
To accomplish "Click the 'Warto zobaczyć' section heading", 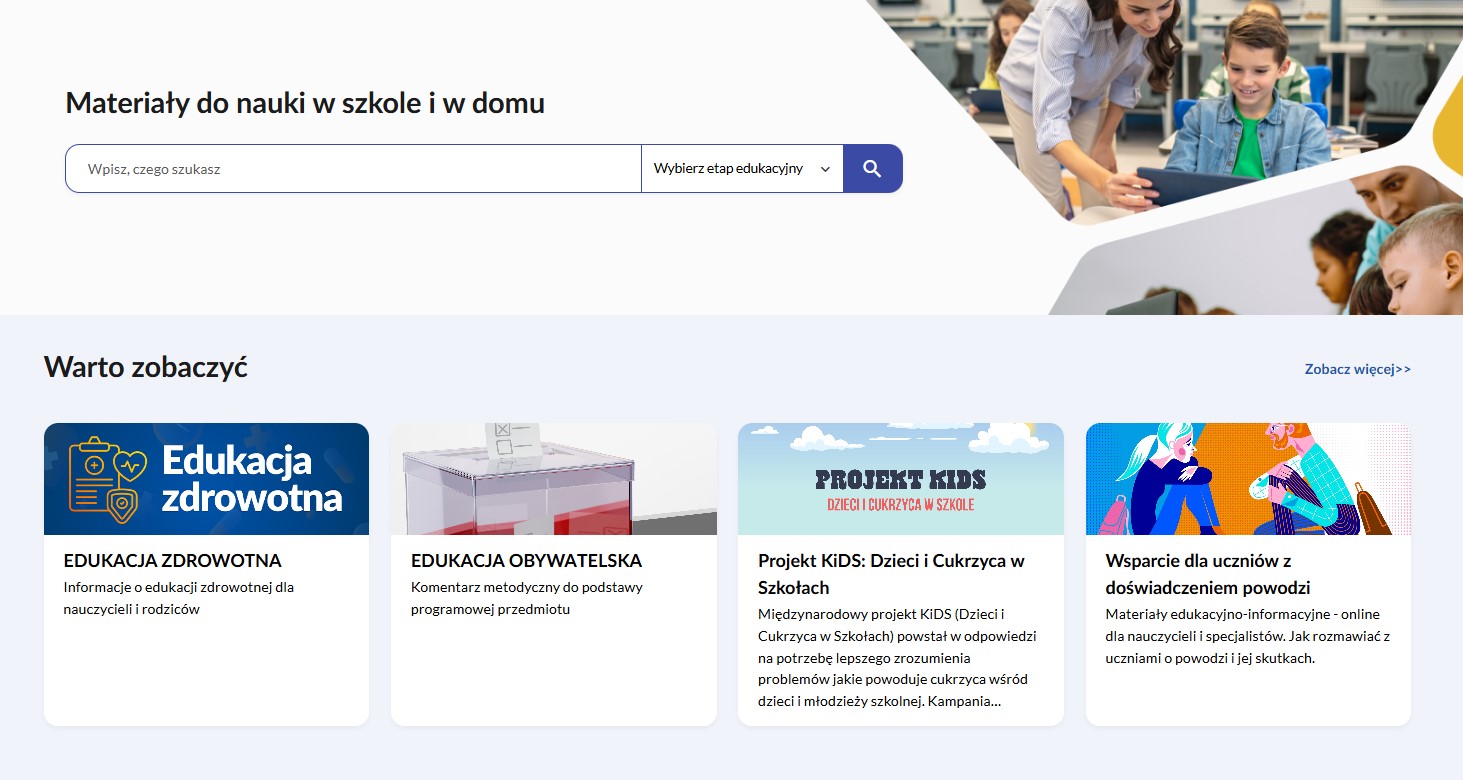I will point(146,367).
